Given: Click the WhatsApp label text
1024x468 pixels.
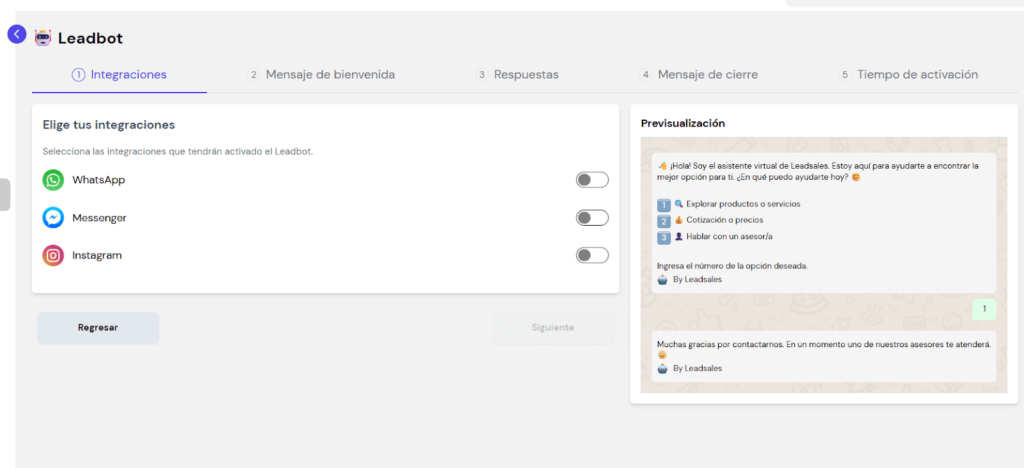Looking at the screenshot, I should point(99,180).
